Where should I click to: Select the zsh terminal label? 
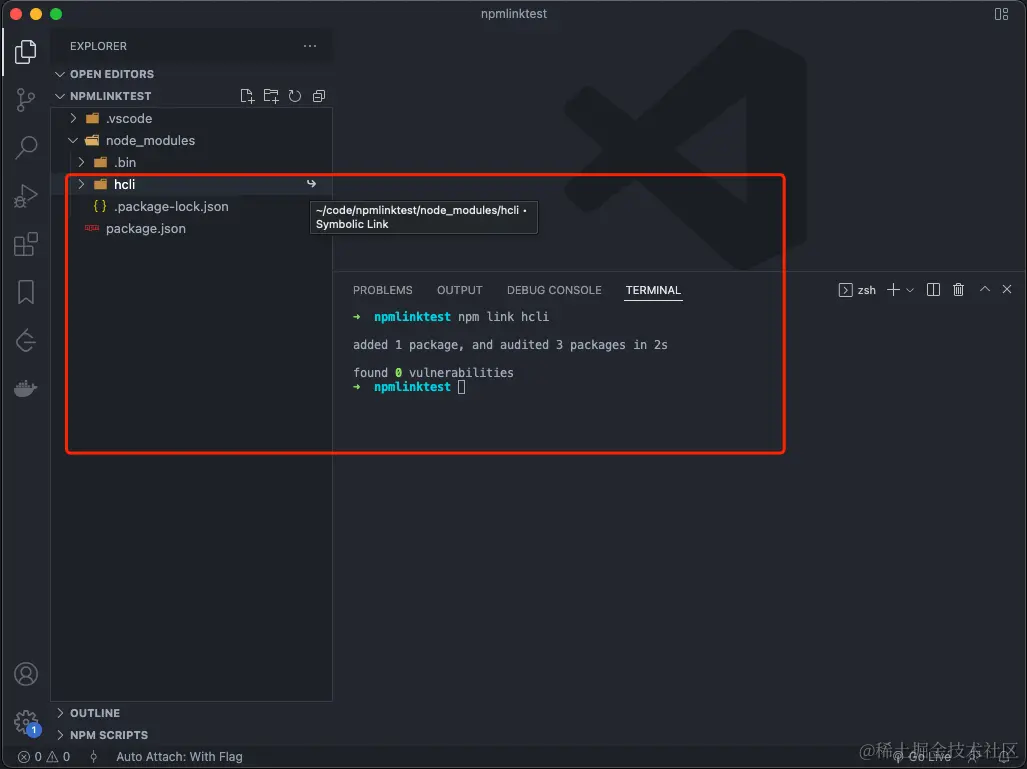coord(857,290)
